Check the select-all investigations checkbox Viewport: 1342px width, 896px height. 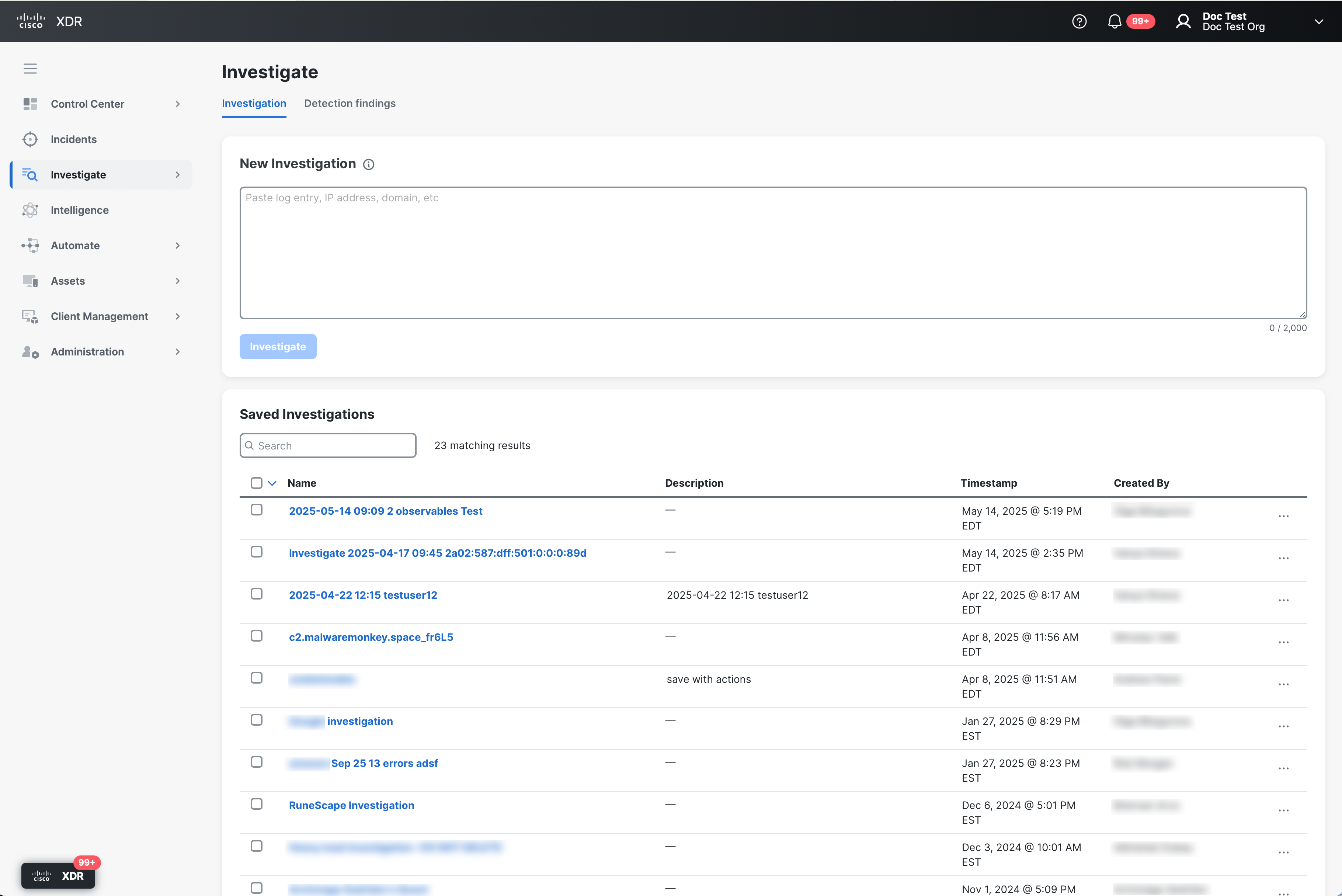click(257, 483)
